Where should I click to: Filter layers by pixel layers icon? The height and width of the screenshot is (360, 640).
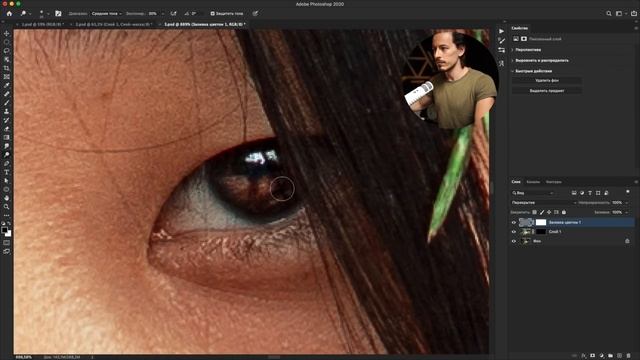click(x=574, y=193)
